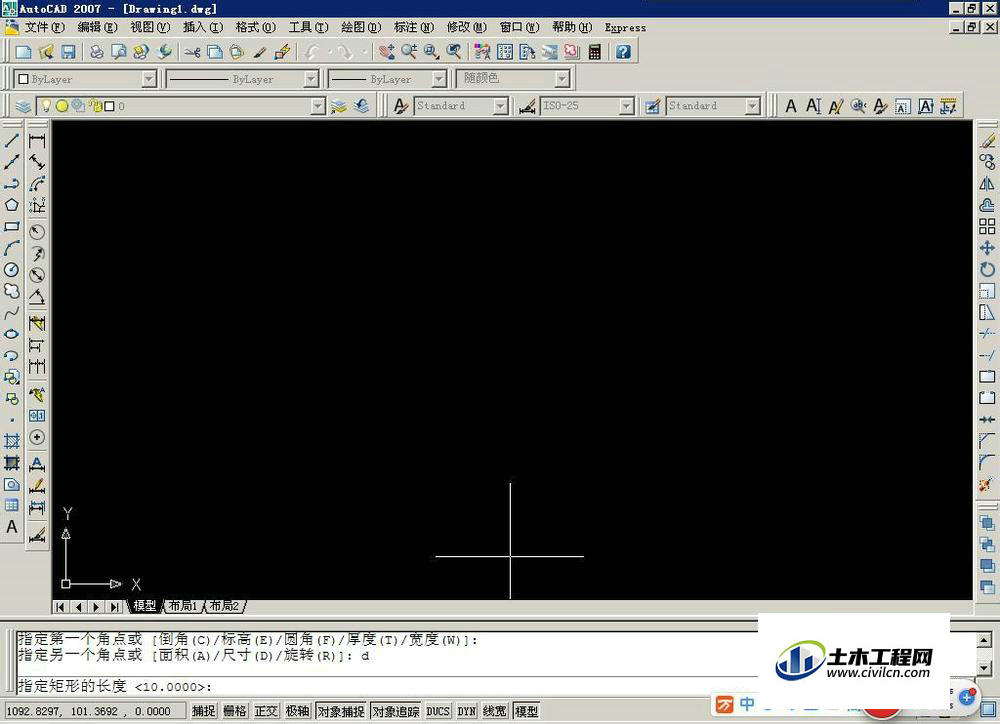Click the Undo arrow icon
The image size is (1000, 724).
coord(312,52)
